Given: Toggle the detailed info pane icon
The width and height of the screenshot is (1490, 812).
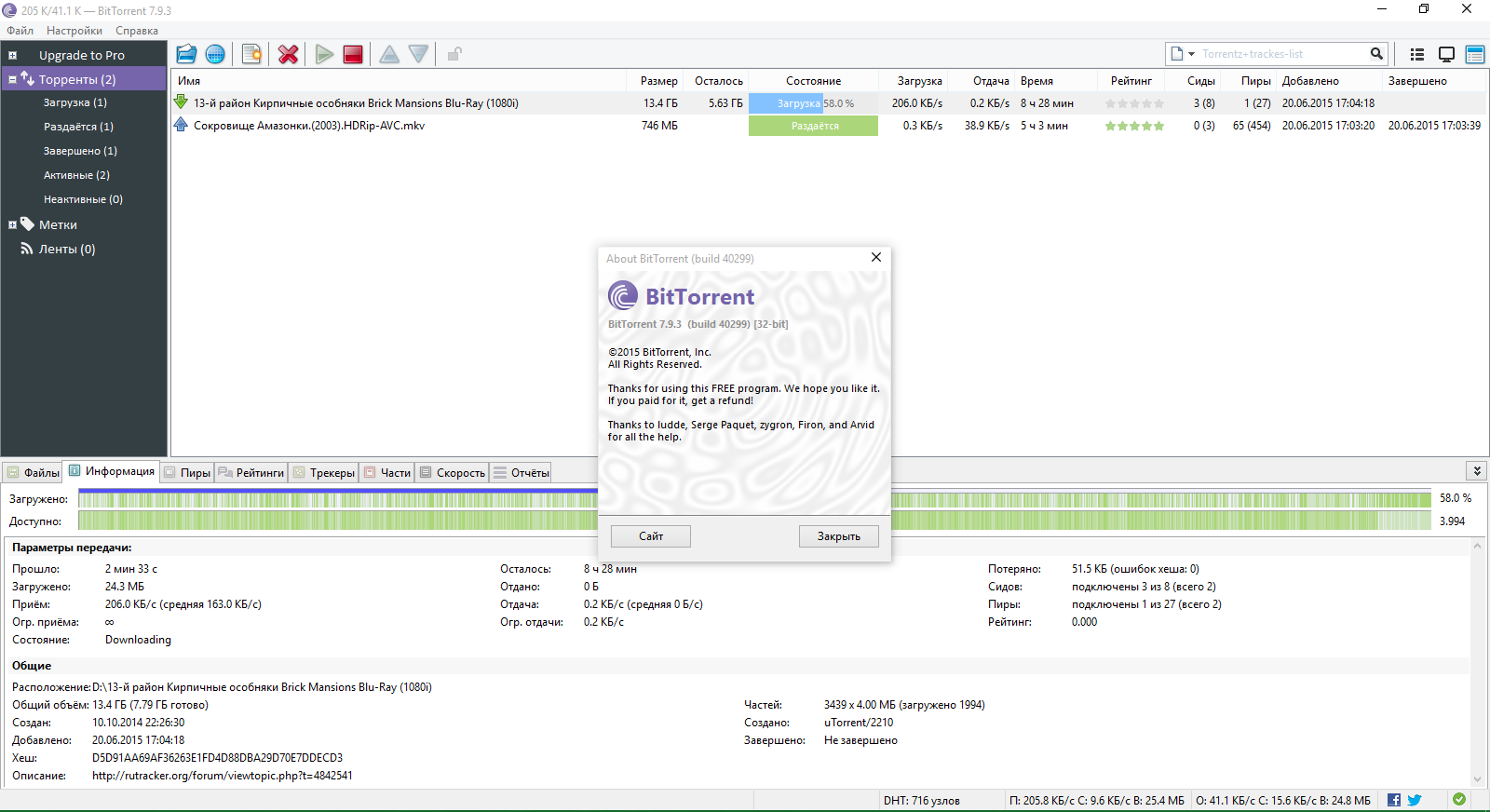Looking at the screenshot, I should tap(1475, 54).
